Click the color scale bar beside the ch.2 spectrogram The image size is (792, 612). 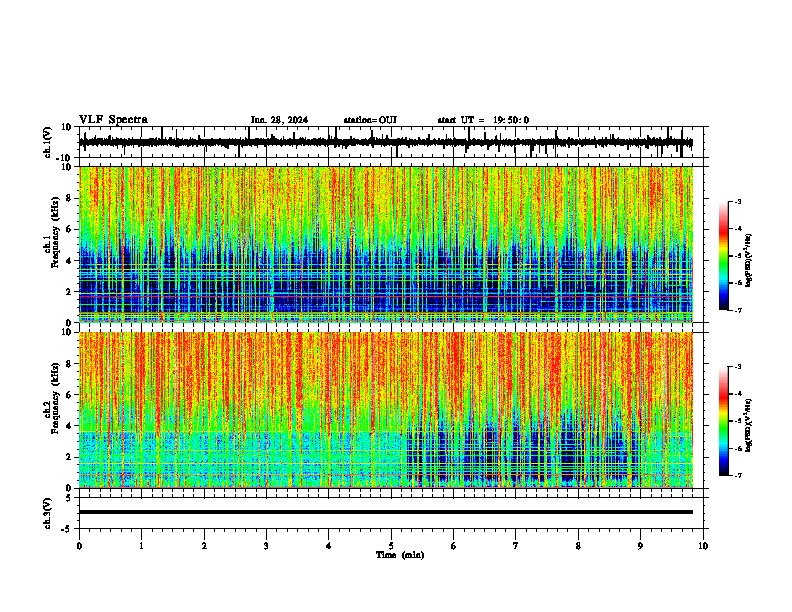click(x=724, y=421)
